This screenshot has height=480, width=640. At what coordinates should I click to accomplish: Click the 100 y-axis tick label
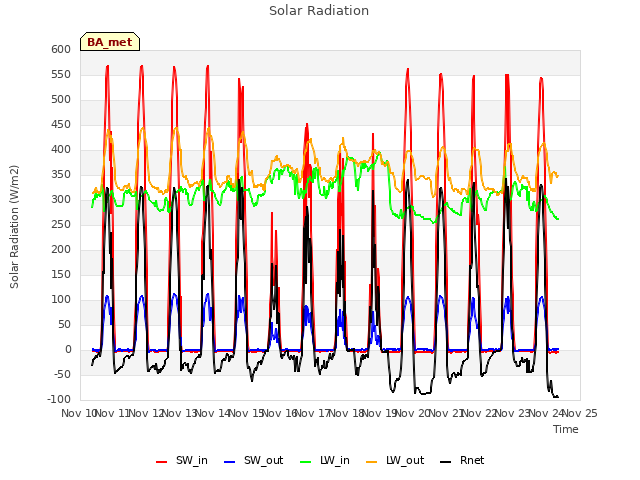(x=61, y=300)
